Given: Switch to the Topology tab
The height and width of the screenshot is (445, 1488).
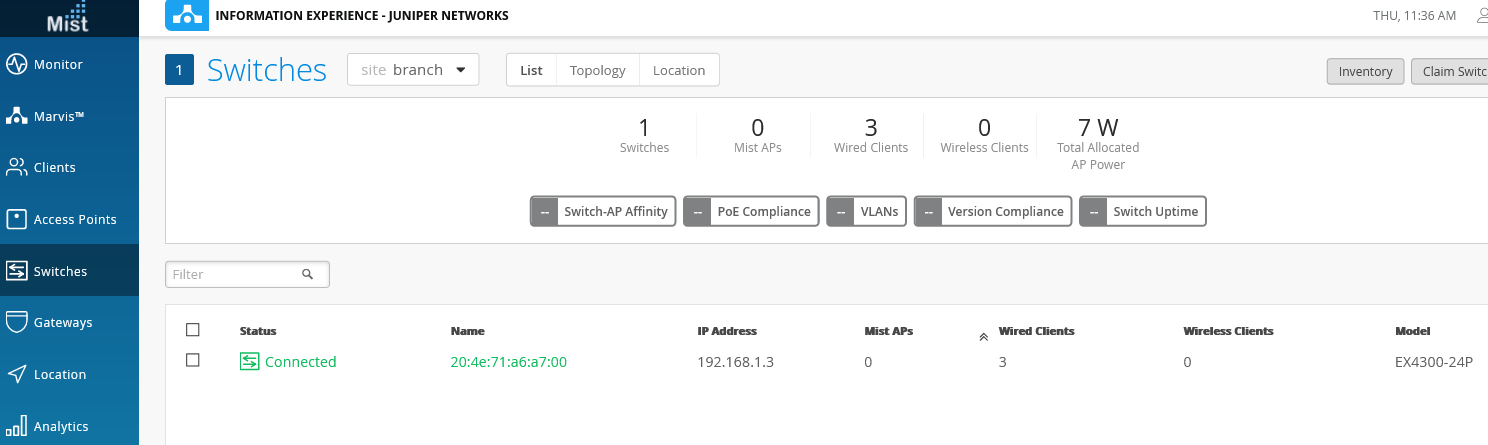Looking at the screenshot, I should (x=597, y=70).
